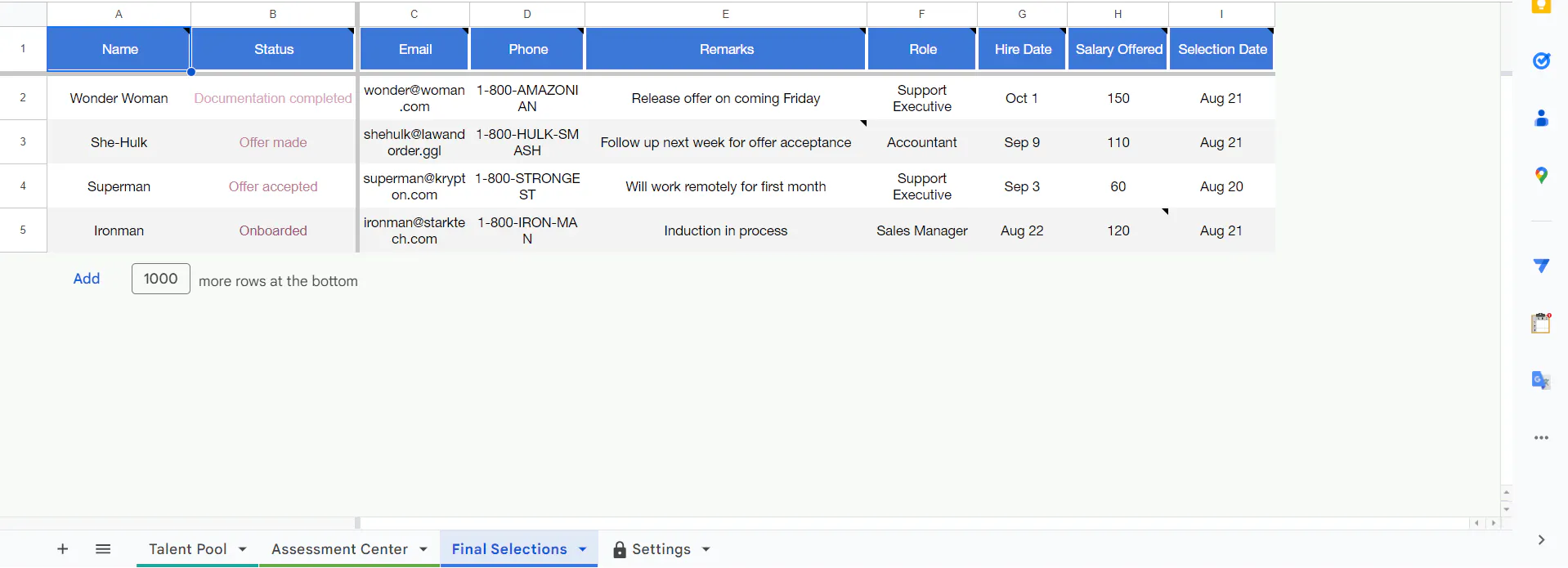Click the Remarks header cell

point(726,49)
